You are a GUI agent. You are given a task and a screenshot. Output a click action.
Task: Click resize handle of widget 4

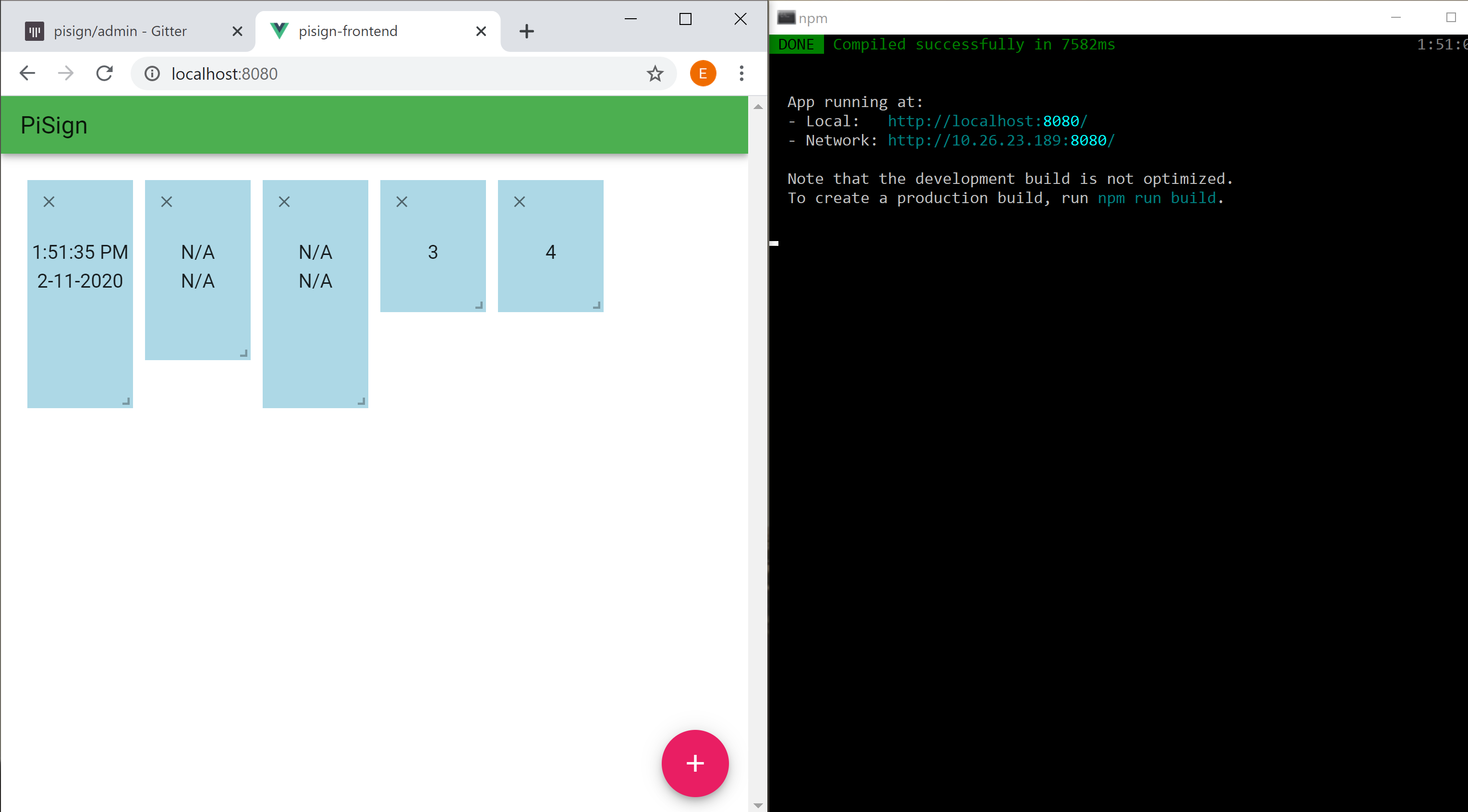tap(596, 305)
